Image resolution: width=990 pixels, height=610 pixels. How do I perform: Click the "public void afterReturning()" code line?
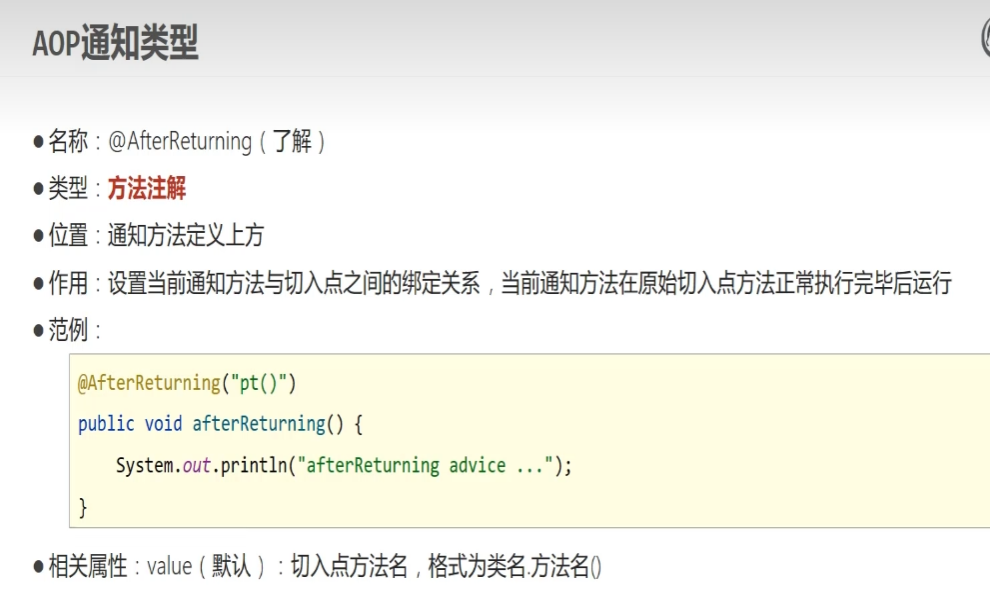pos(220,424)
